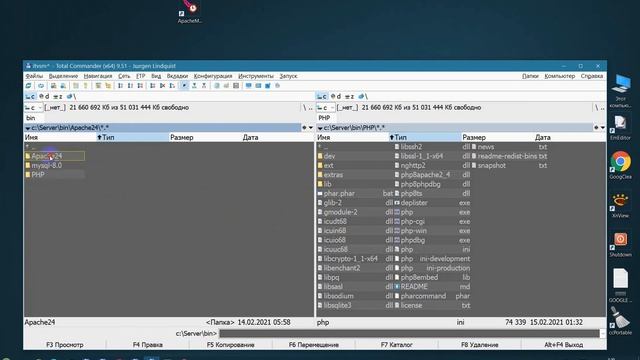Click right path bar's leading down arrow
The image size is (640, 360).
tap(320, 128)
